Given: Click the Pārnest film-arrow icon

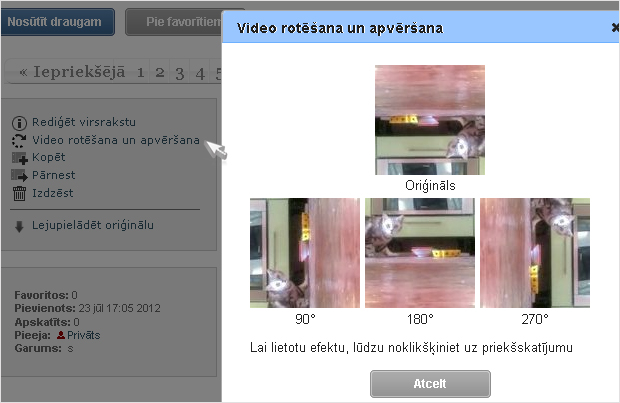Looking at the screenshot, I should [x=19, y=175].
